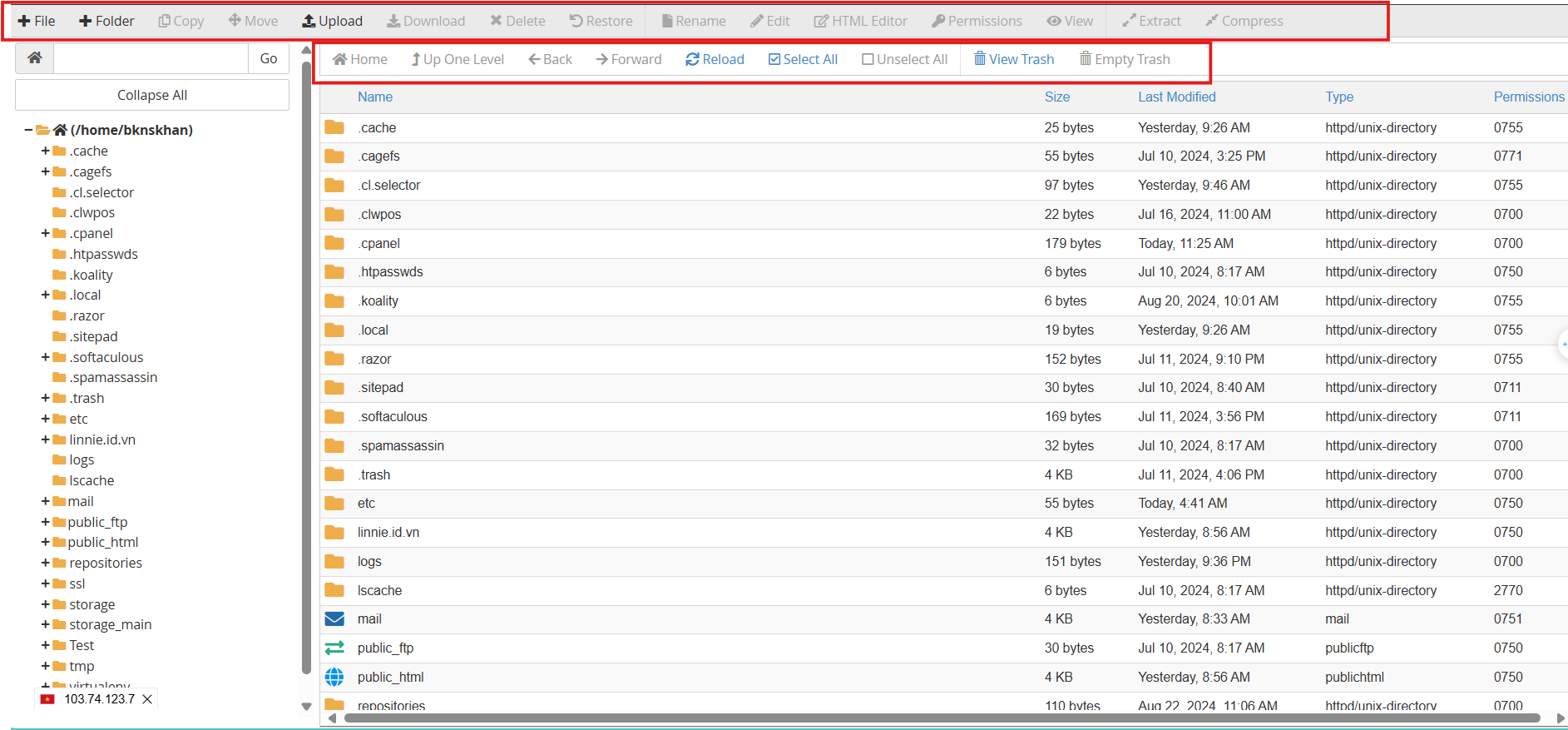The height and width of the screenshot is (730, 1568).
Task: Select the .koality row in file list
Action: (944, 300)
